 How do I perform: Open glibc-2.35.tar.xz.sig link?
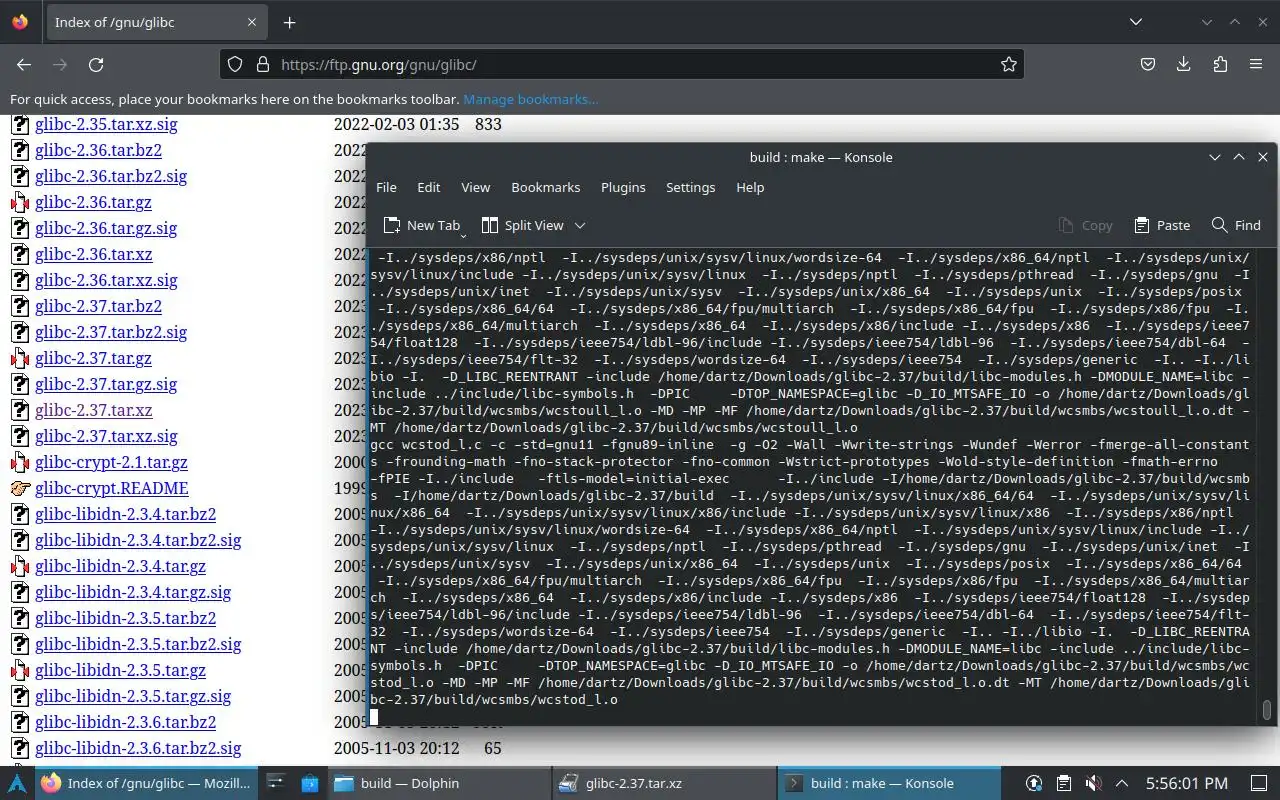tap(106, 124)
